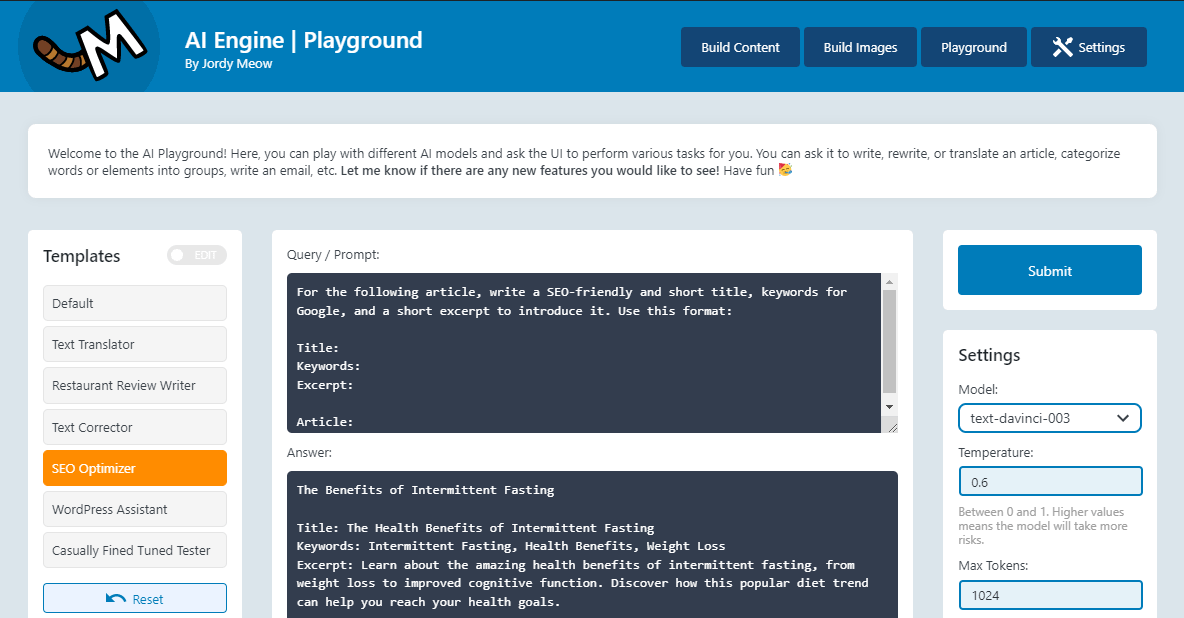Activate the WordPress Assistant template
The width and height of the screenshot is (1184, 618).
coord(134,509)
